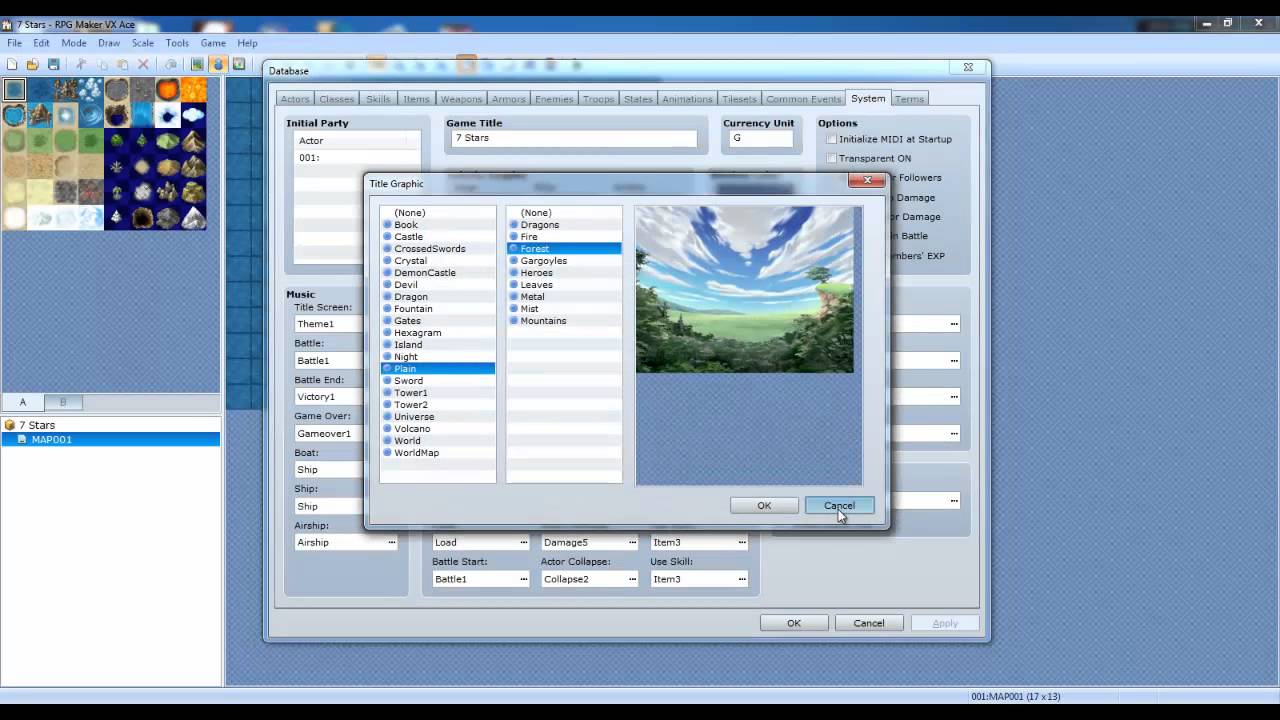Open Use Skill Item3 selector ellipsis
Screen dimensions: 1280x720
[x=741, y=579]
